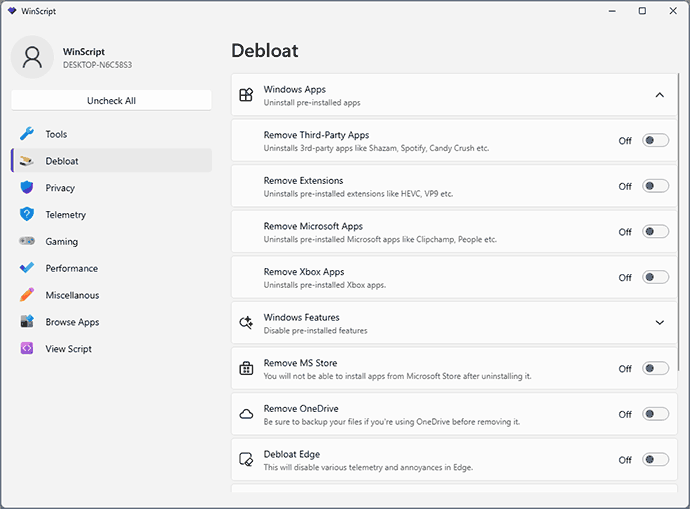
Task: Click the Remove MS Store bag icon
Action: (x=246, y=368)
